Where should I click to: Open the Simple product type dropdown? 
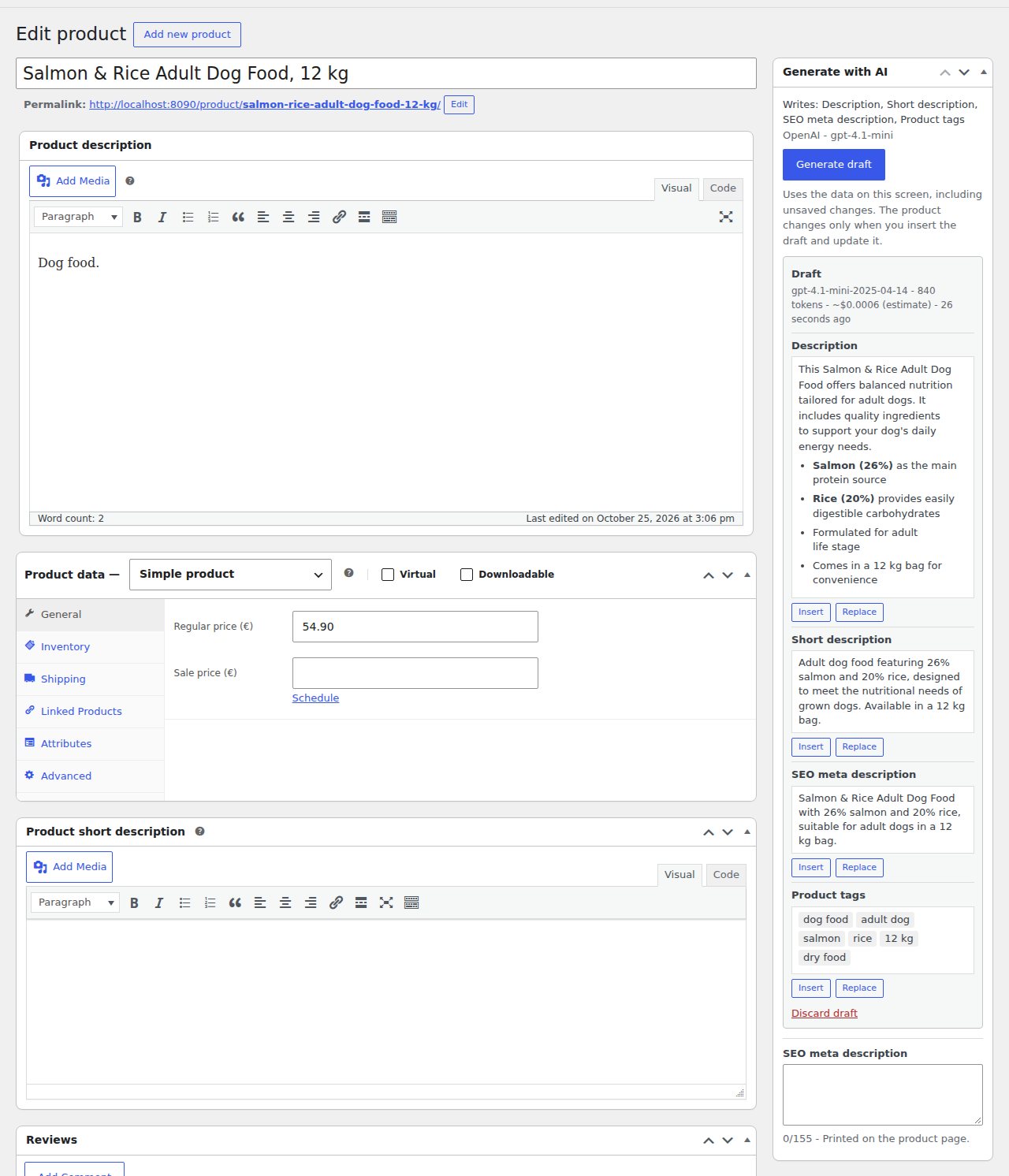tap(230, 575)
